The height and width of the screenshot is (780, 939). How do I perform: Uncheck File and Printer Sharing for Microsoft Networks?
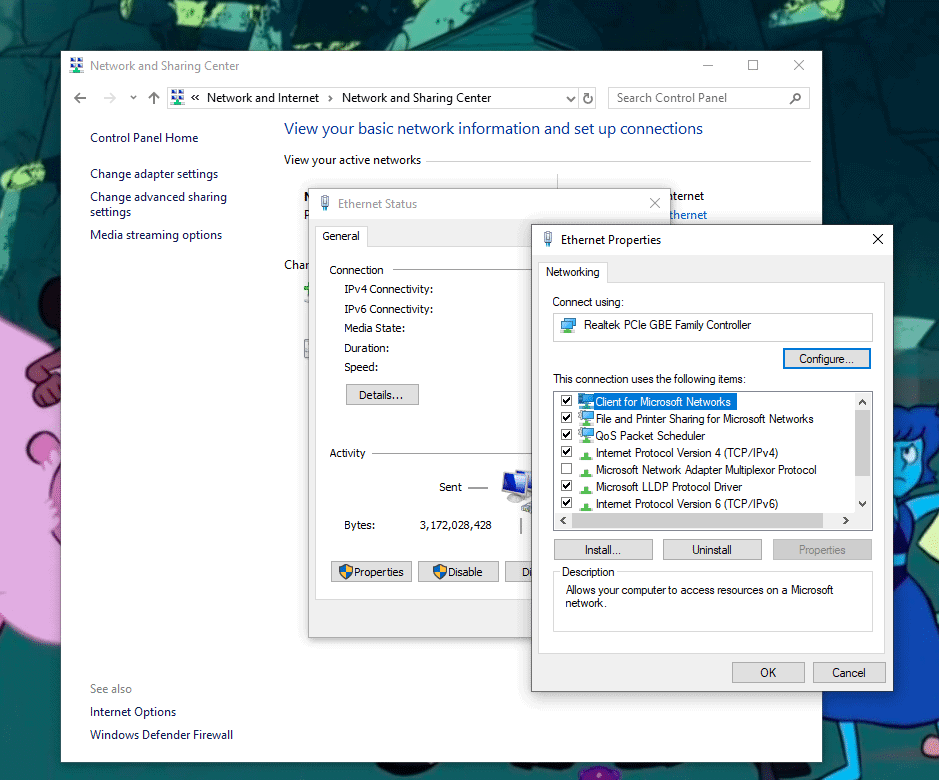coord(567,418)
